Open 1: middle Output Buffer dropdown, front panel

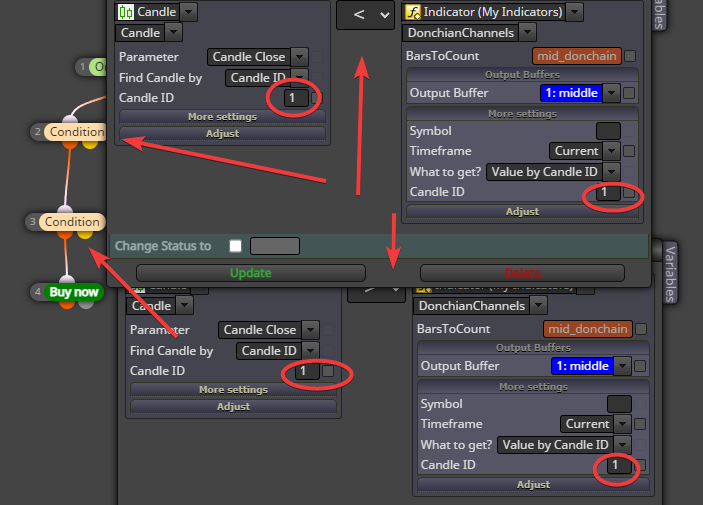click(612, 93)
